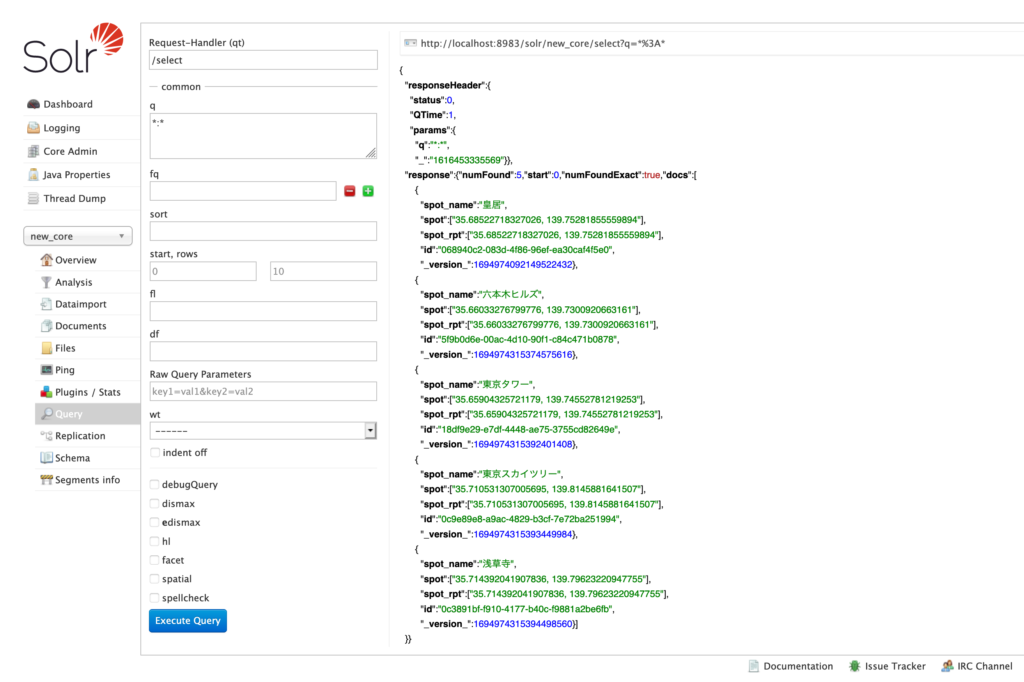Open the IRC Channel link

(x=985, y=666)
